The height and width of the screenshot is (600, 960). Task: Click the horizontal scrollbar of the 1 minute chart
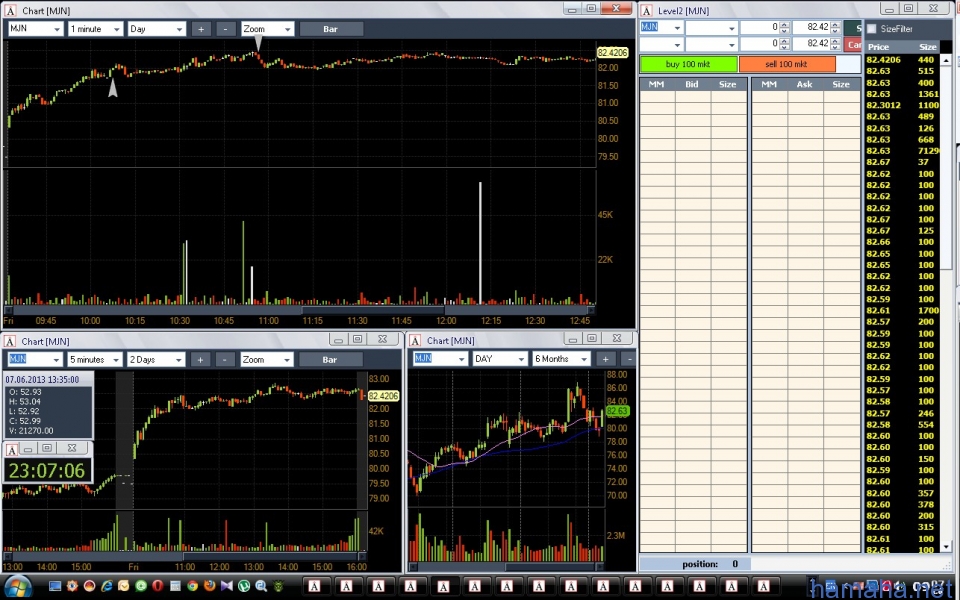(x=300, y=310)
